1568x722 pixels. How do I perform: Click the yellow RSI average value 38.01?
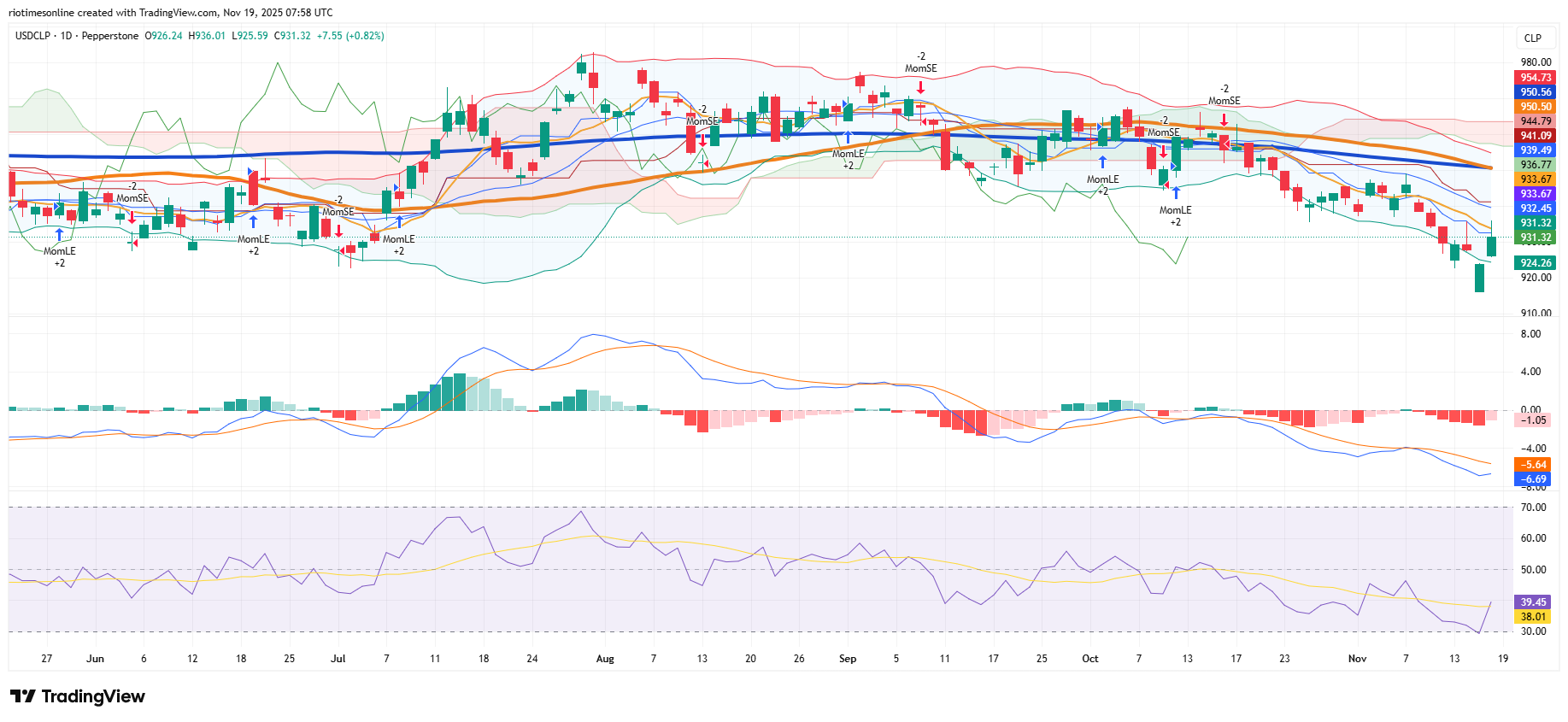pos(1533,617)
